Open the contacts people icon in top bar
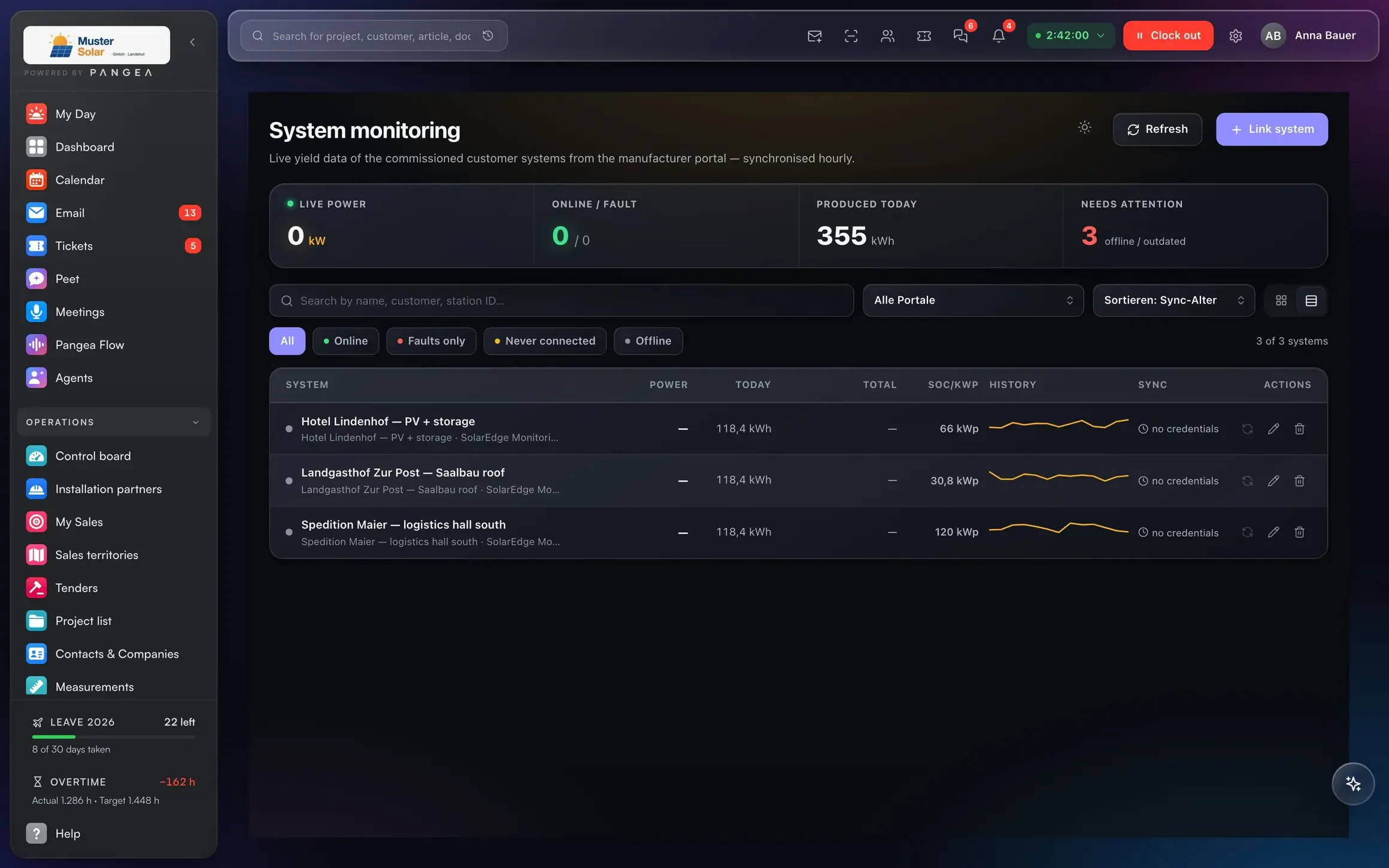 887,36
